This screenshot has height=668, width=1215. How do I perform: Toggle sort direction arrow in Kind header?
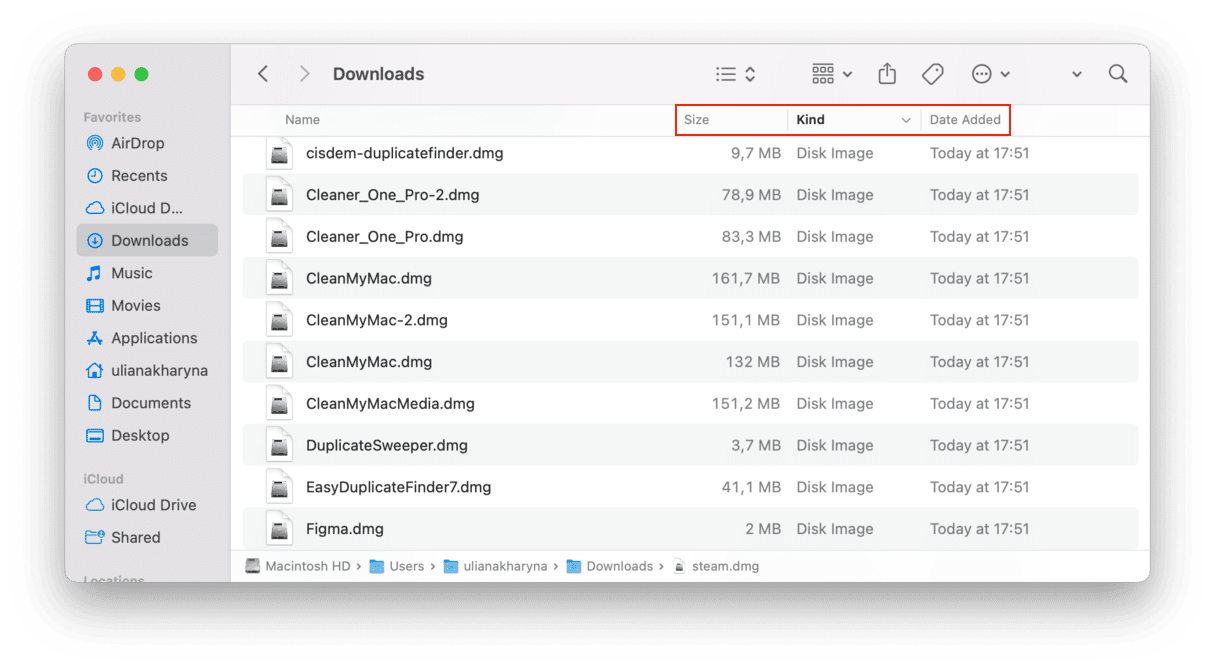(906, 120)
